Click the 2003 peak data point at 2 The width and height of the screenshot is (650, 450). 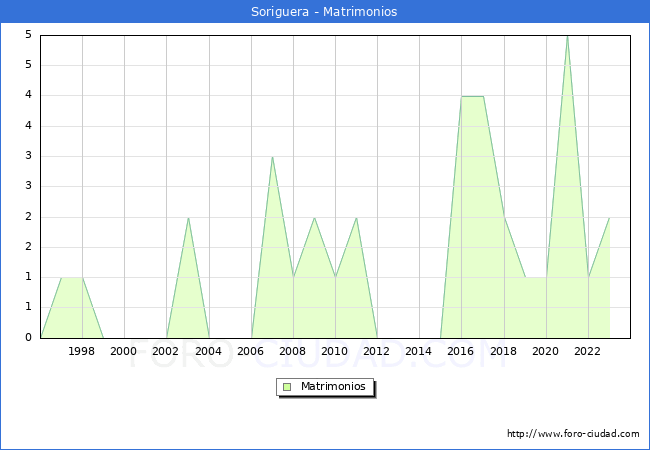click(188, 218)
